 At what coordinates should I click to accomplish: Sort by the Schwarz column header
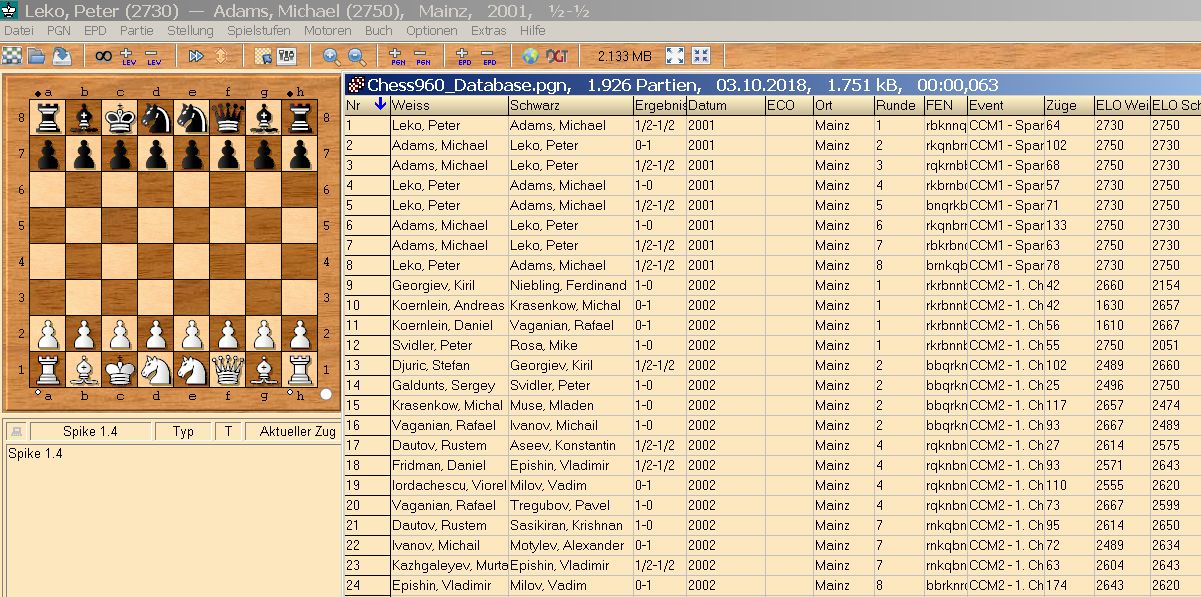570,105
